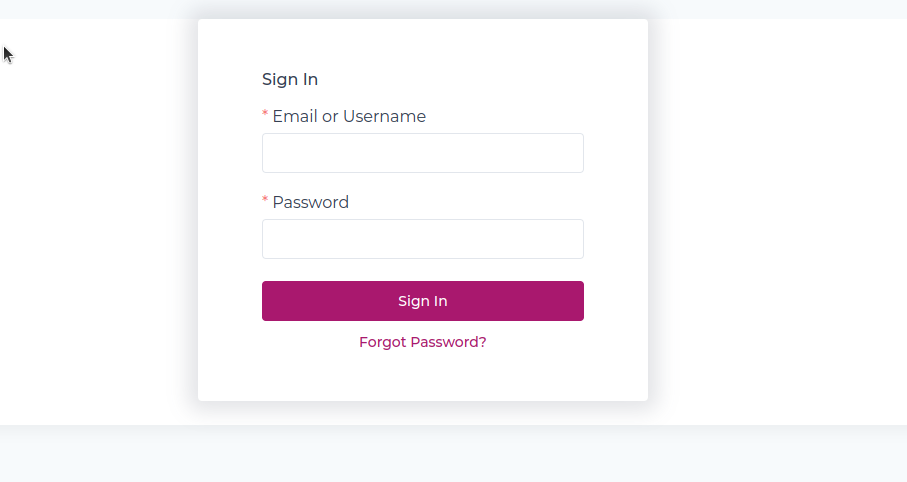Click the red asterisk beside Password
This screenshot has height=482, width=907.
tap(265, 201)
